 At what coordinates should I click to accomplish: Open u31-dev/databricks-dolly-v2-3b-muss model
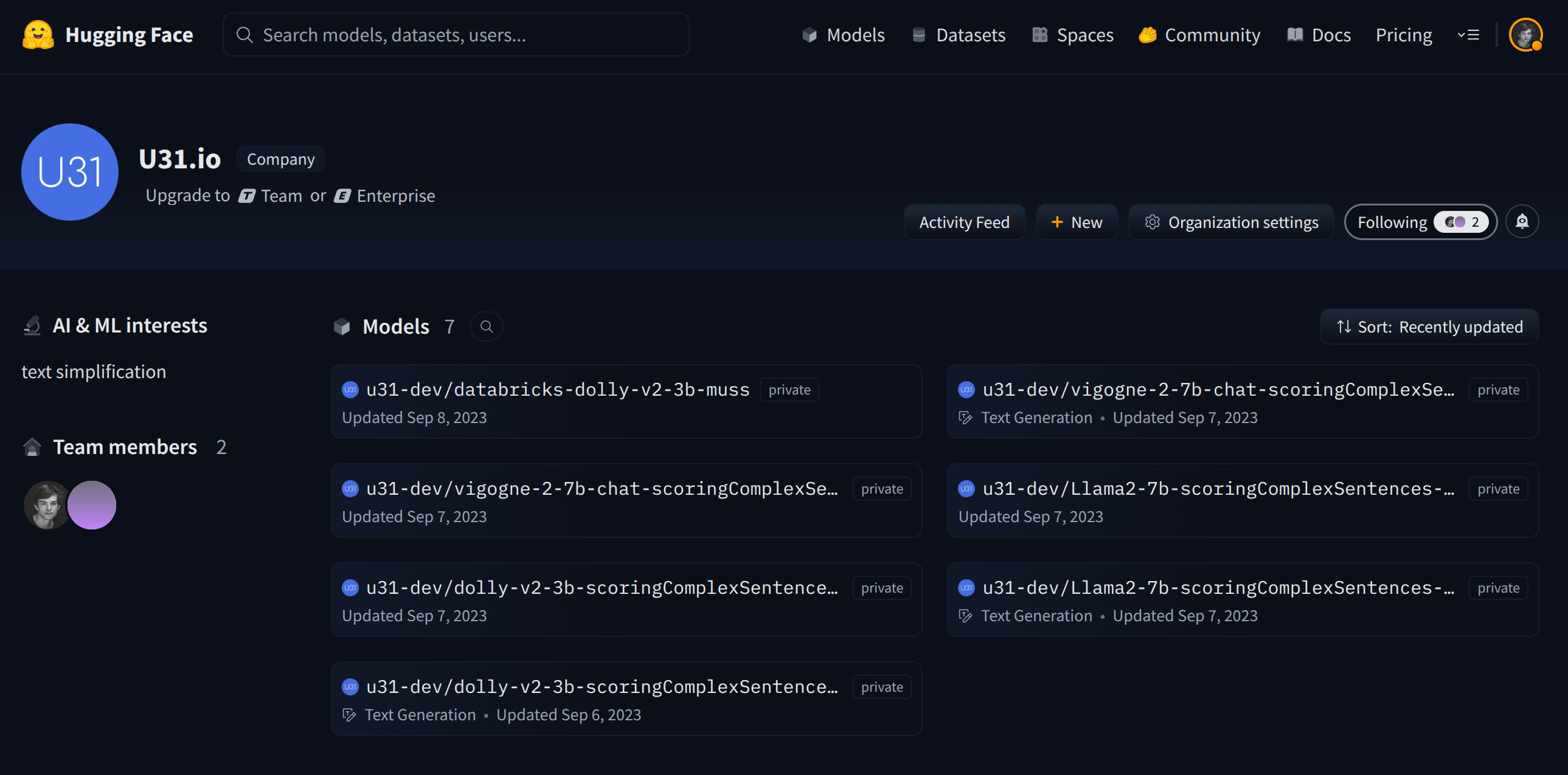[557, 390]
